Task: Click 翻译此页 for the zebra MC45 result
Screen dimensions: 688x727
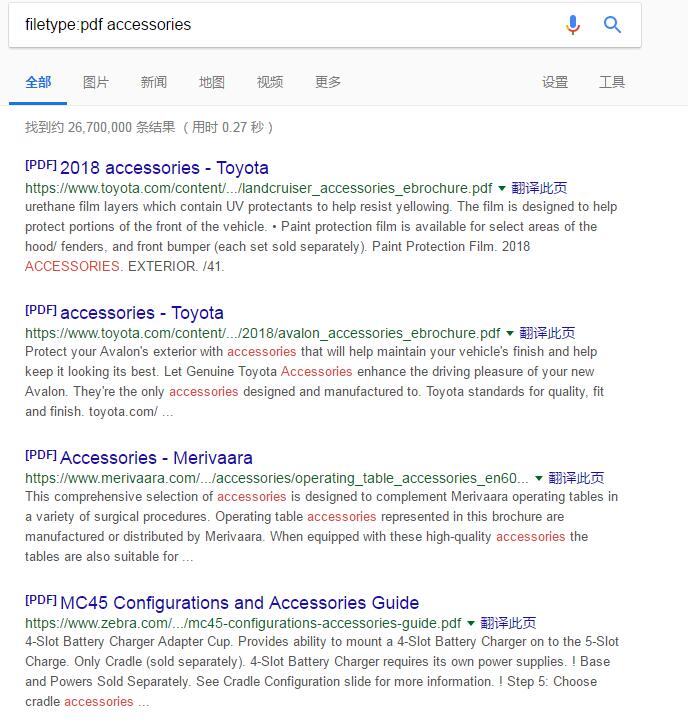Action: point(508,624)
